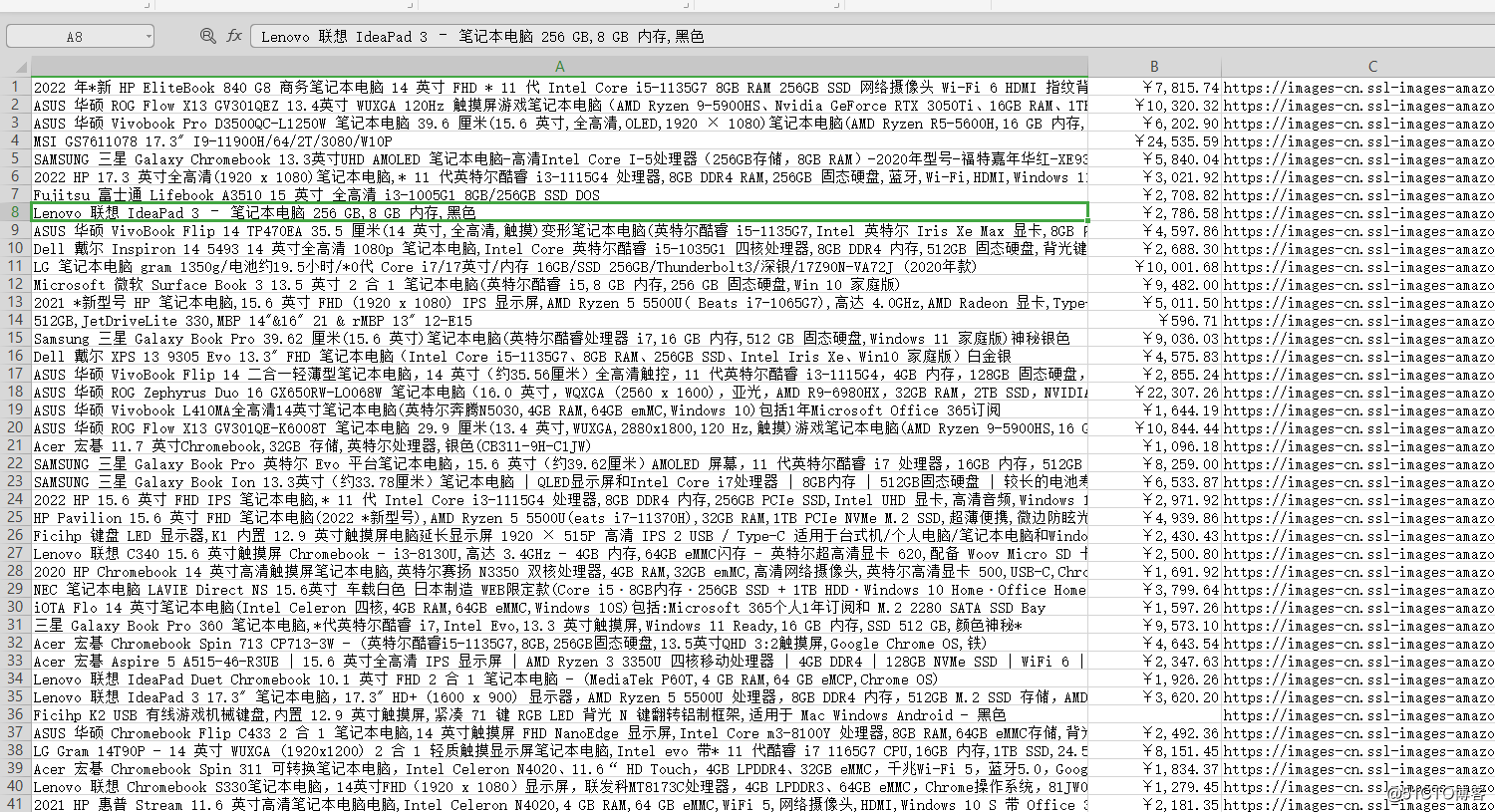The width and height of the screenshot is (1495, 812).
Task: Select the ASUS Vivobook Pro D3500QC-L1250W cell
Action: click(x=559, y=123)
